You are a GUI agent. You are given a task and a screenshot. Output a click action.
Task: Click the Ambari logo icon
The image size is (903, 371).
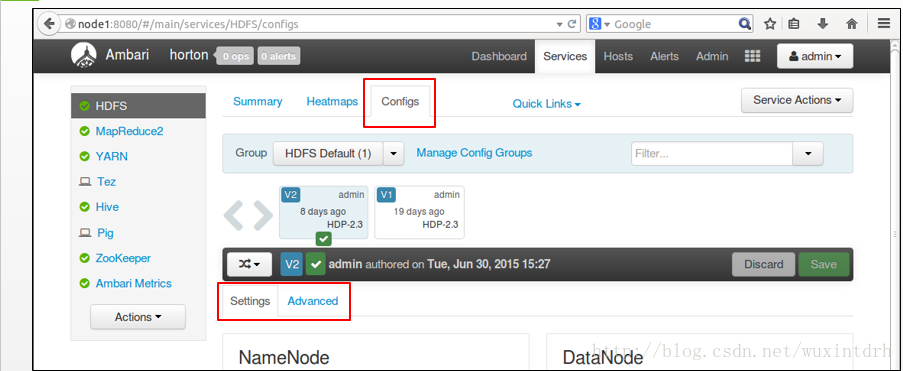(84, 55)
